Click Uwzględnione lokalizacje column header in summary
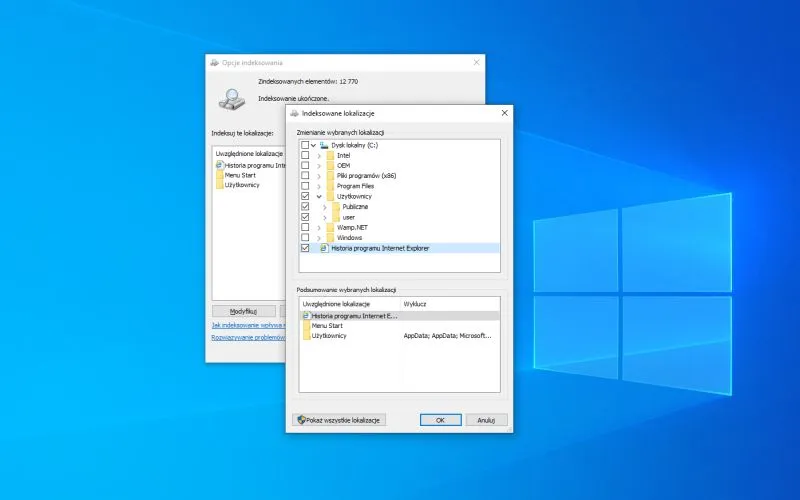The image size is (800, 500). (349, 304)
